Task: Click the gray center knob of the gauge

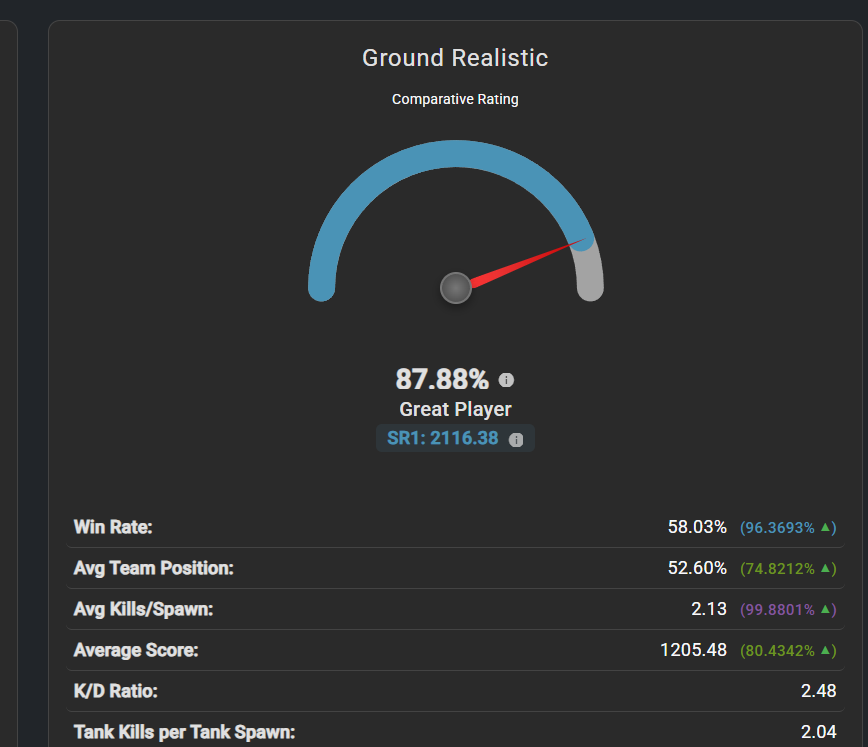Action: point(456,288)
